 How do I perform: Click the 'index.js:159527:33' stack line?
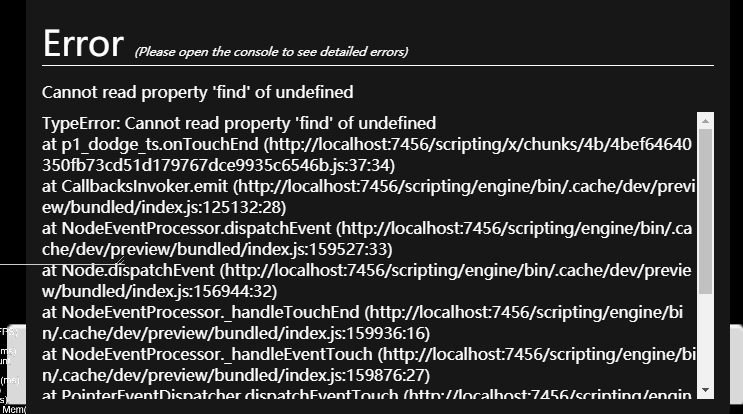pos(165,249)
